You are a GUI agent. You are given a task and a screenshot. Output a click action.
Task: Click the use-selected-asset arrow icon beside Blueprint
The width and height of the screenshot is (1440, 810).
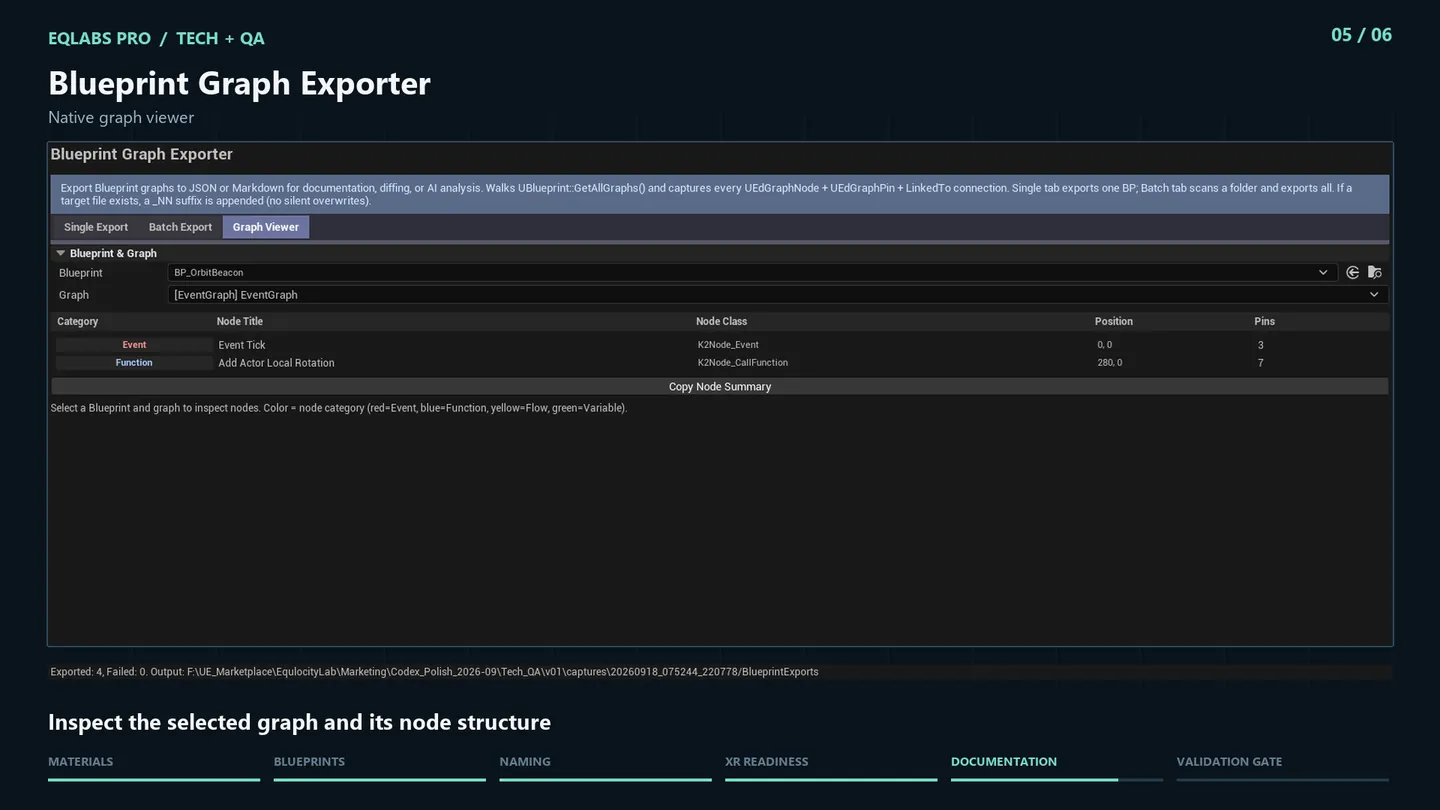coord(1352,272)
